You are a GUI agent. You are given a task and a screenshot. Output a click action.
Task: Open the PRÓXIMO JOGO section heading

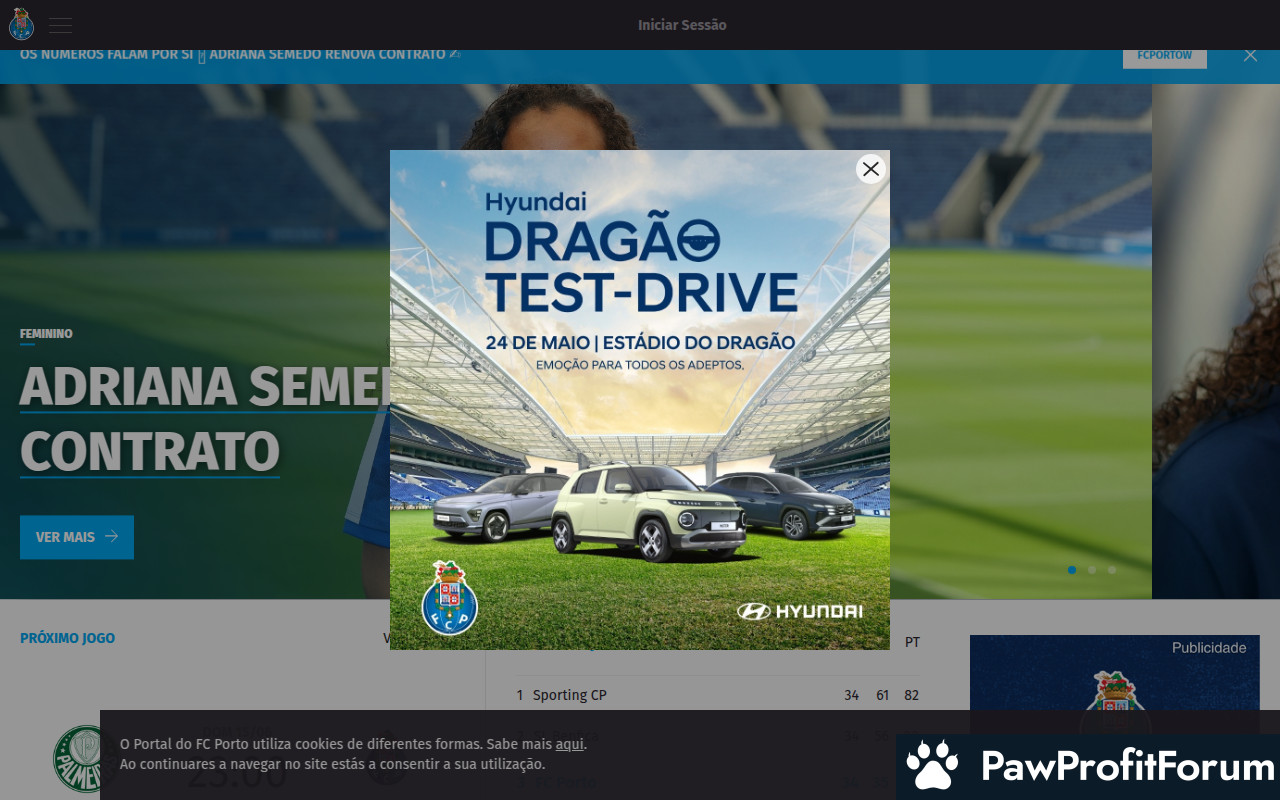pos(67,638)
